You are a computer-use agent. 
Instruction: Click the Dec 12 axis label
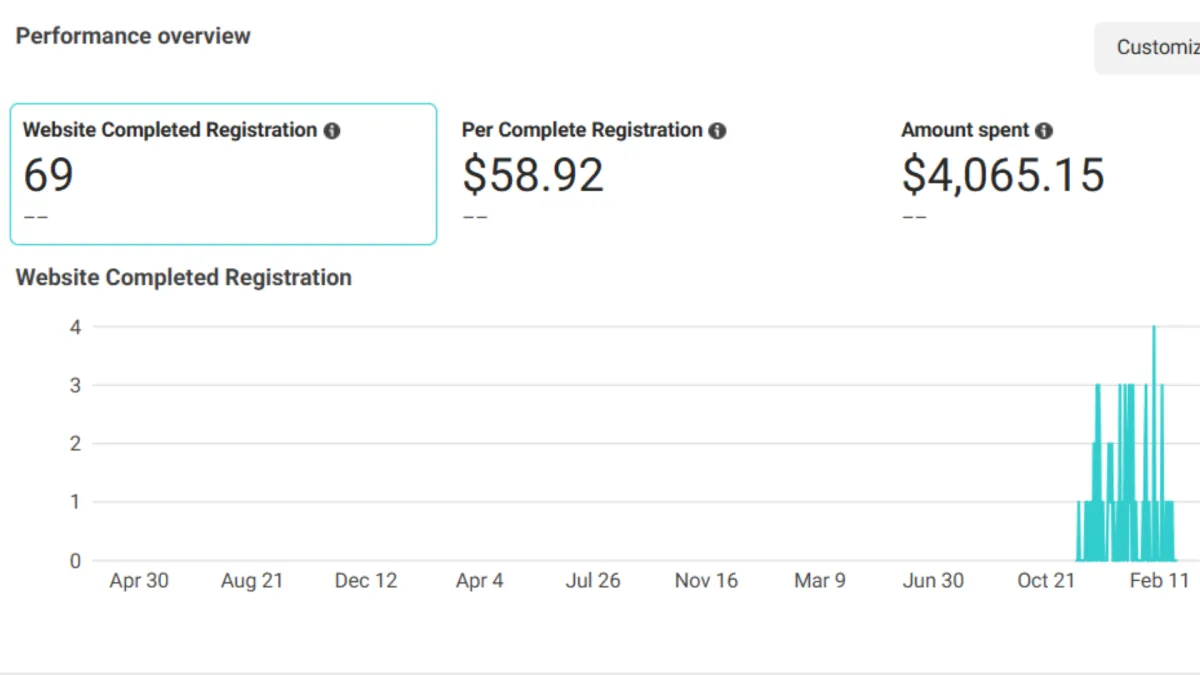coord(366,581)
